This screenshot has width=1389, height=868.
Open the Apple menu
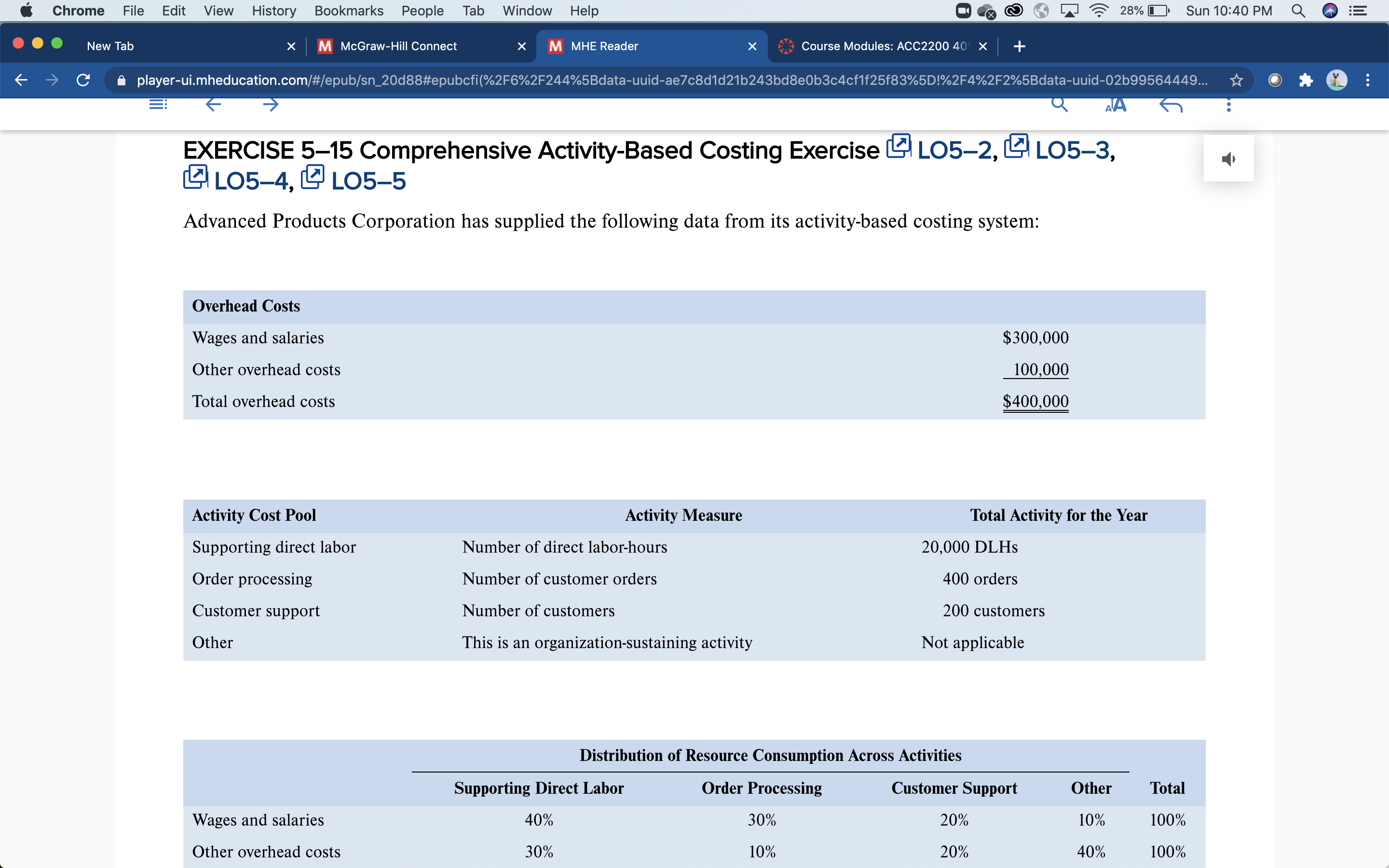pyautogui.click(x=27, y=10)
